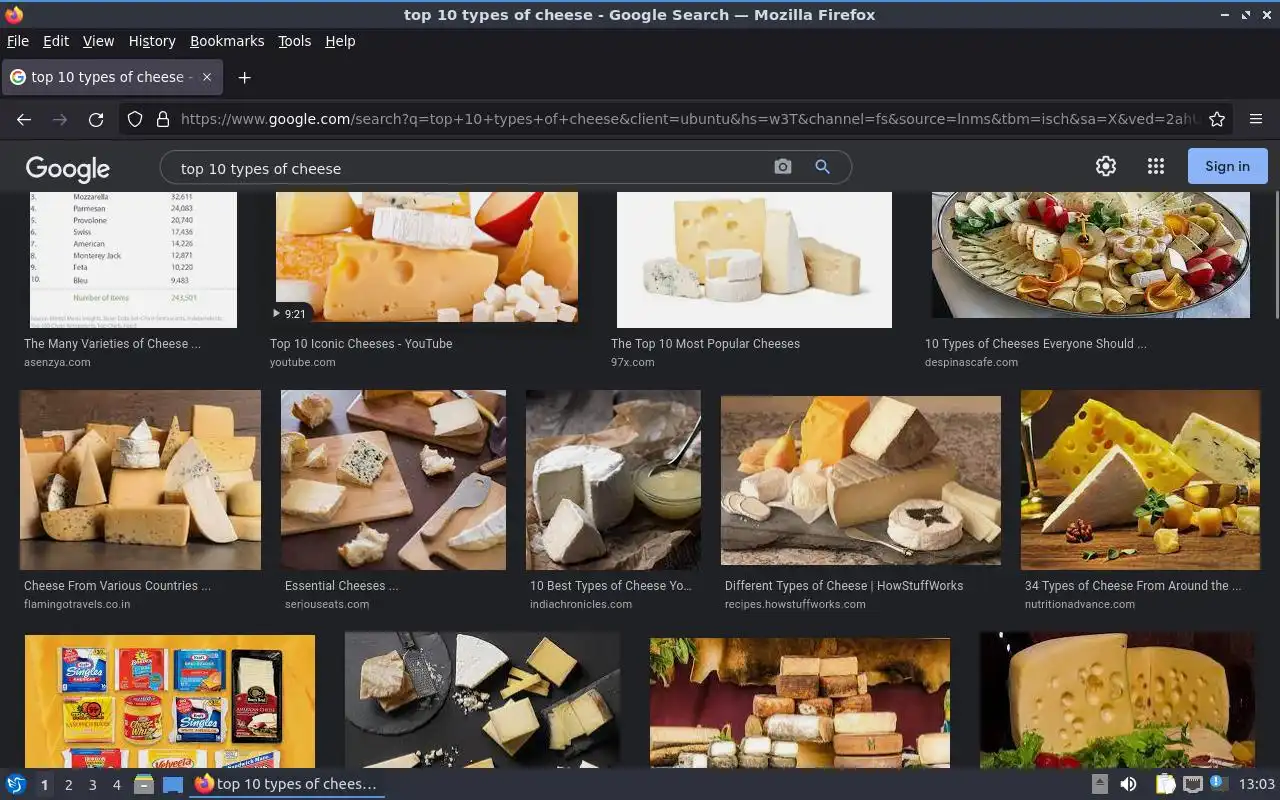Open the Tools menu
The image size is (1280, 800).
click(294, 41)
